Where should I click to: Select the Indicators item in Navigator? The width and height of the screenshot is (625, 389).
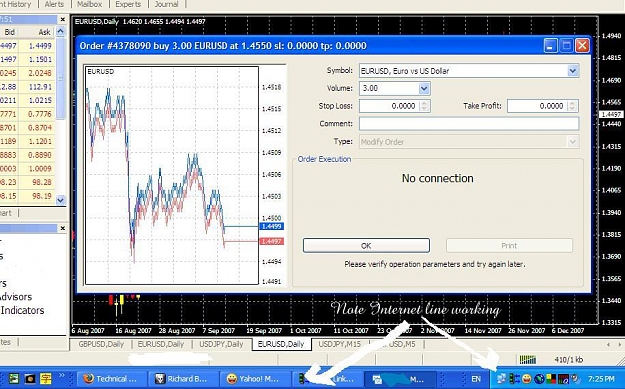point(22,310)
